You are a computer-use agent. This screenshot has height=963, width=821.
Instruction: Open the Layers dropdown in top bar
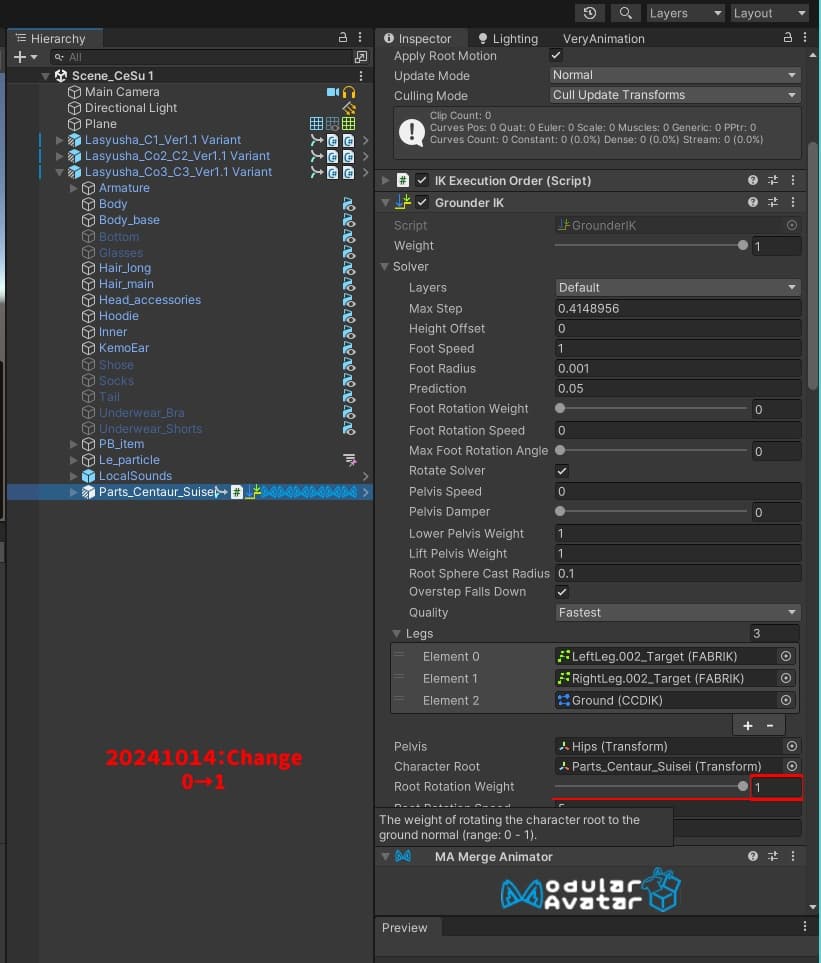pos(686,13)
